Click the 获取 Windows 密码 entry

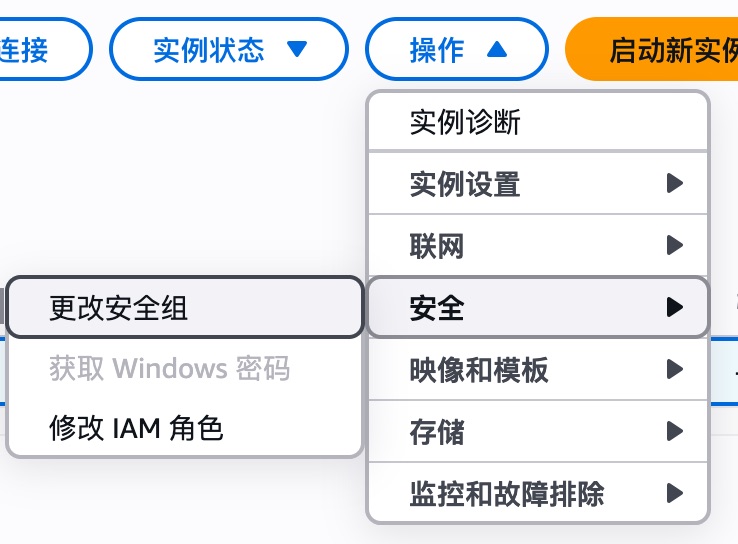tap(169, 369)
